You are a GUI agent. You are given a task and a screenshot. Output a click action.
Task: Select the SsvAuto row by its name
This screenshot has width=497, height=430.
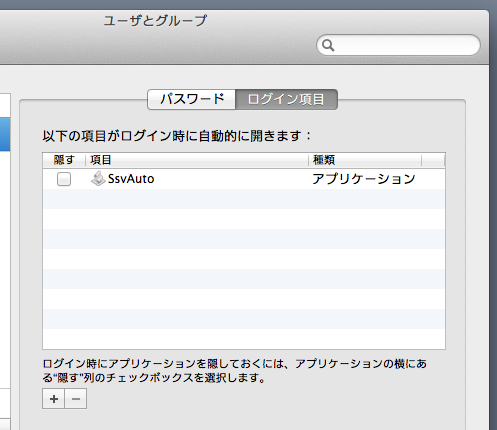click(x=131, y=179)
